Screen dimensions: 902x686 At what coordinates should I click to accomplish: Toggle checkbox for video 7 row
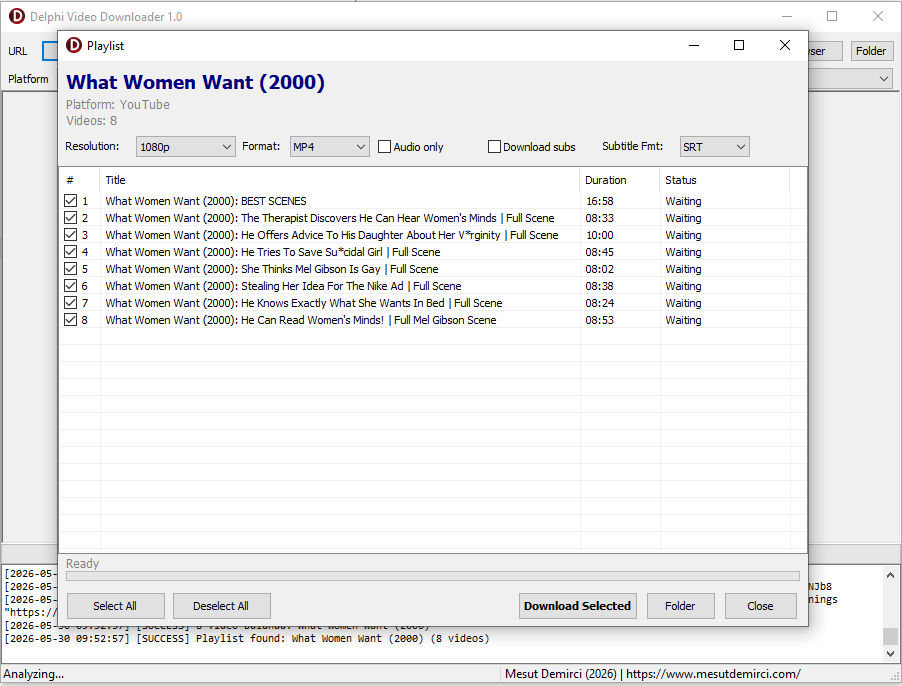point(70,302)
